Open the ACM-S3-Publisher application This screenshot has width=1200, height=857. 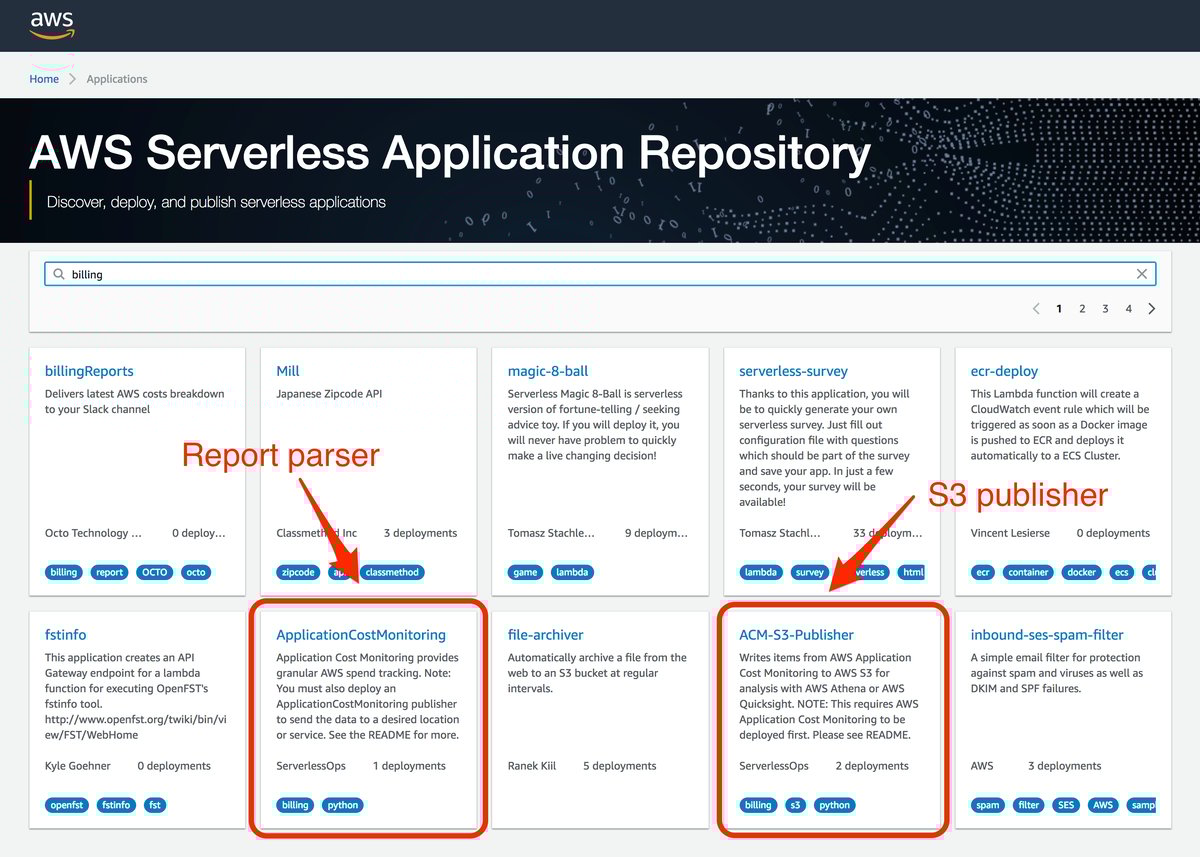[x=796, y=634]
